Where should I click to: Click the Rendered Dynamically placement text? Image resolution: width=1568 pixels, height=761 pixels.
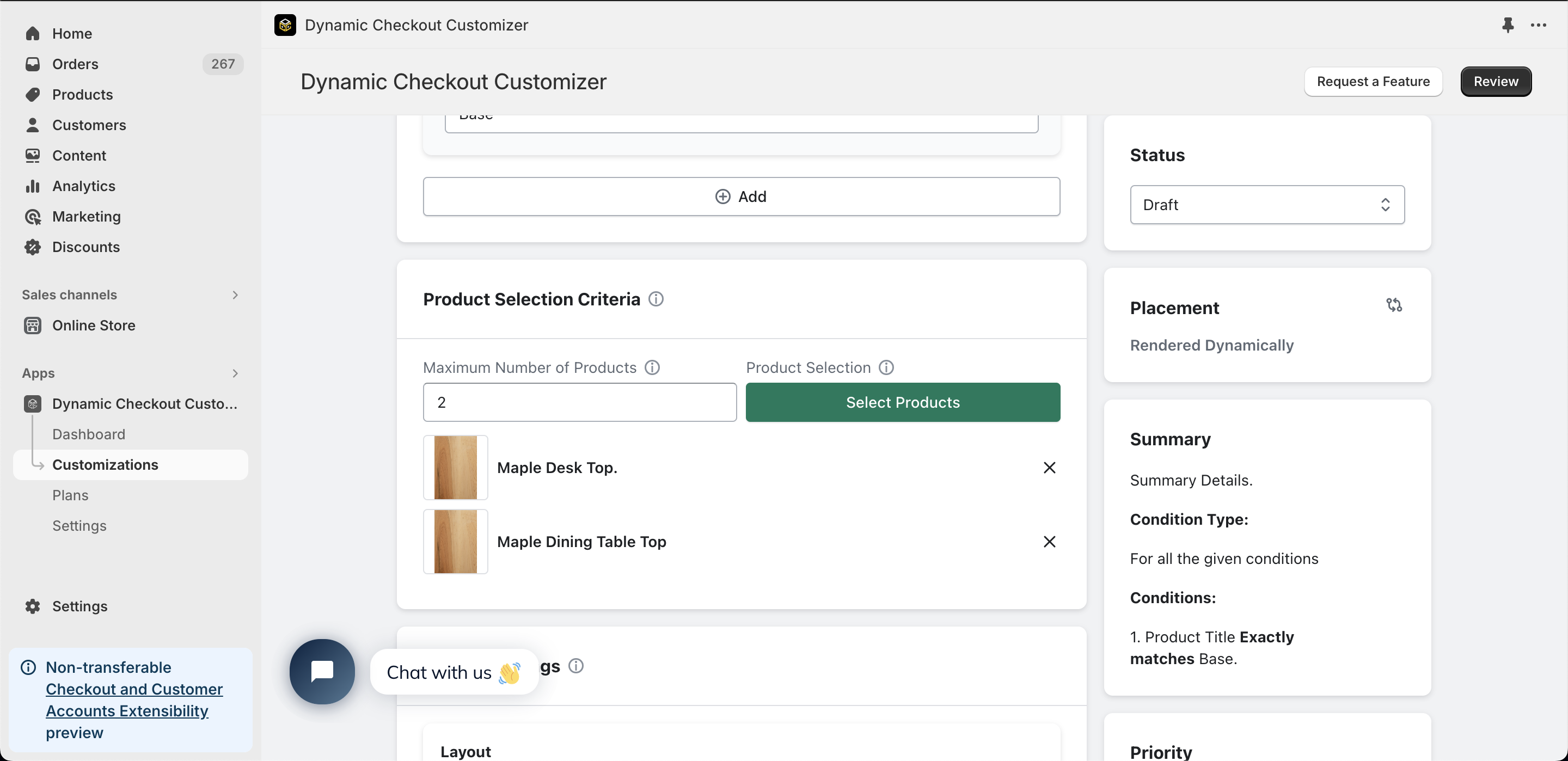click(x=1211, y=345)
